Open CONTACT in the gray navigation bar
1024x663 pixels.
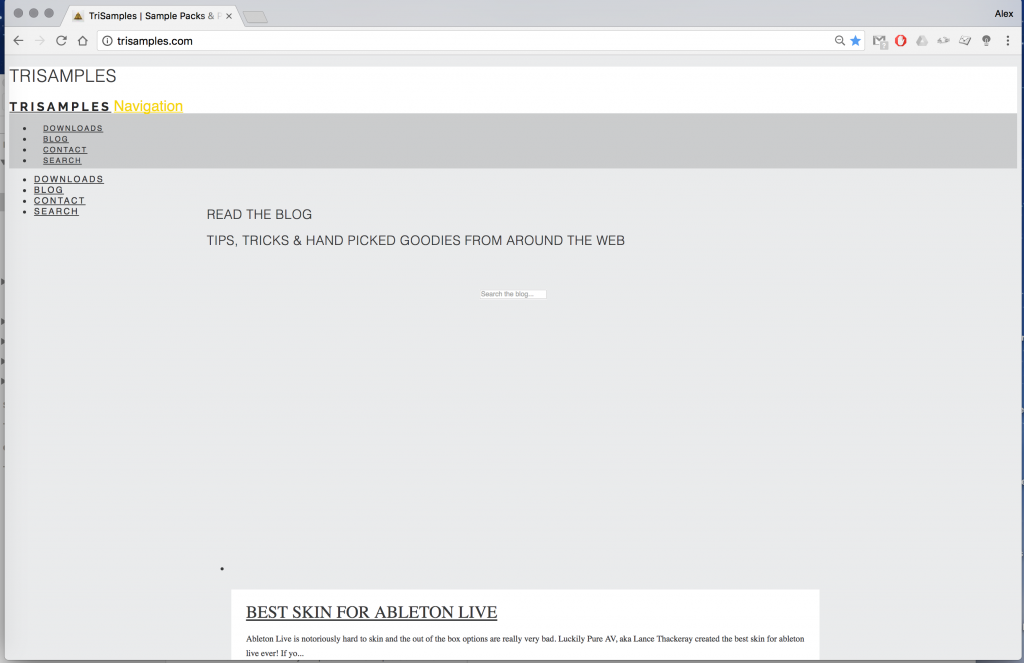[65, 150]
